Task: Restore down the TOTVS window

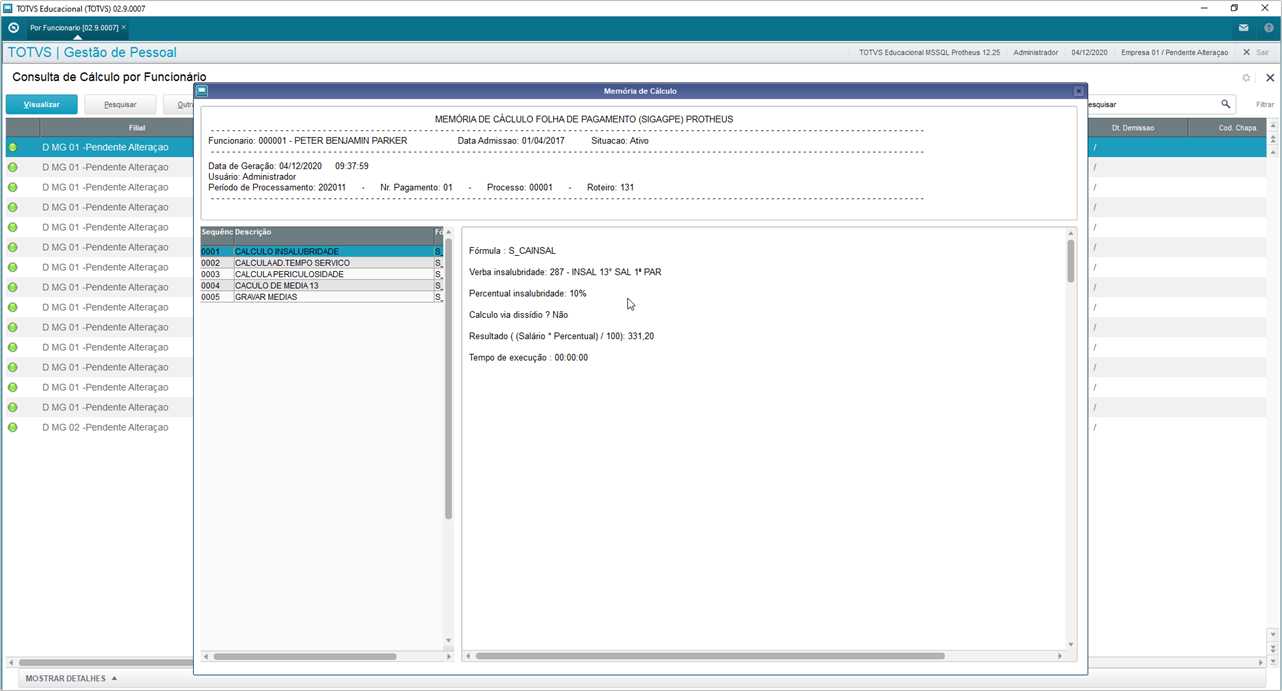Action: tap(1234, 8)
